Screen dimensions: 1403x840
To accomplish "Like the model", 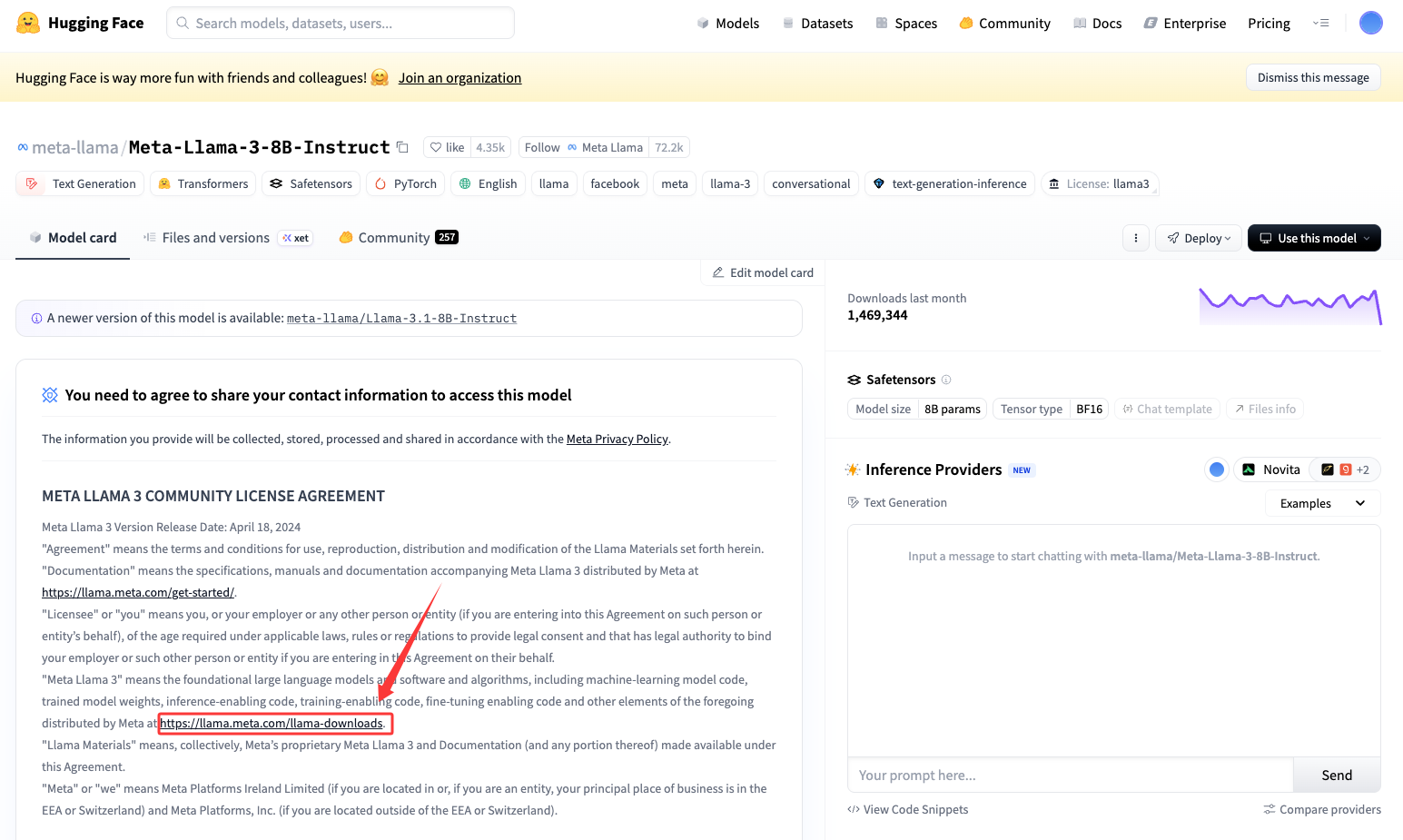I will (447, 147).
